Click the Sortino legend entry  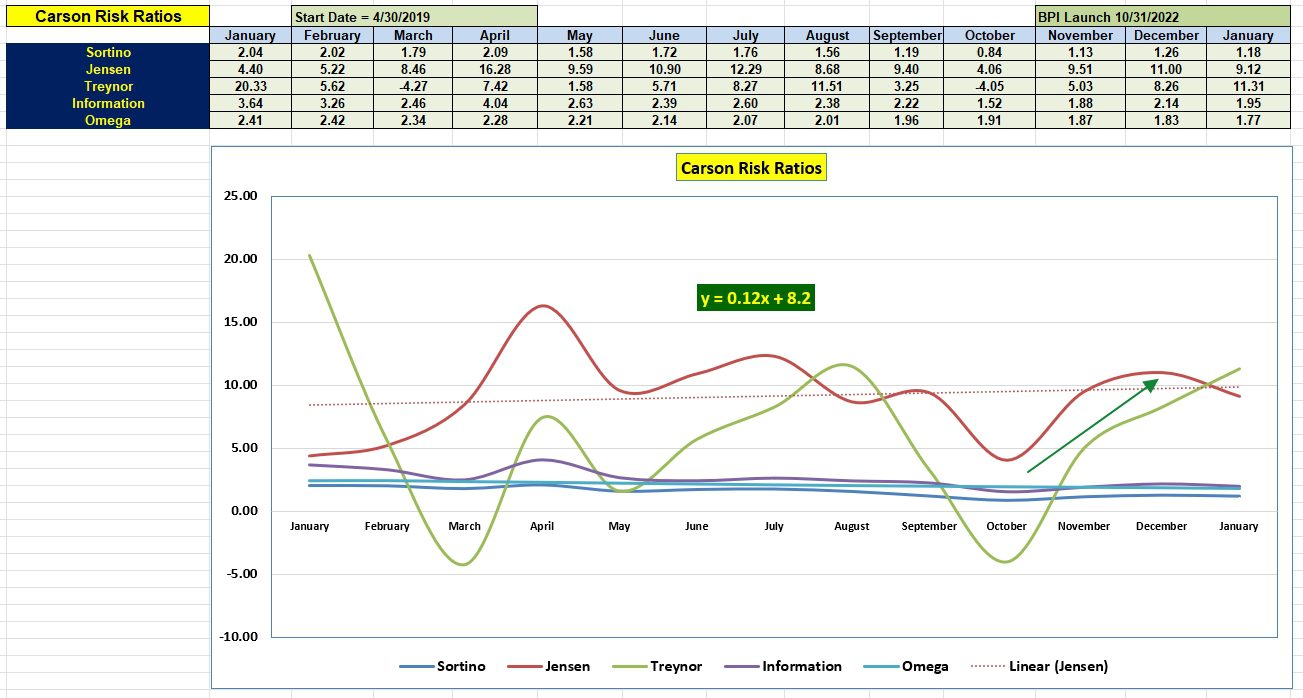coord(442,666)
